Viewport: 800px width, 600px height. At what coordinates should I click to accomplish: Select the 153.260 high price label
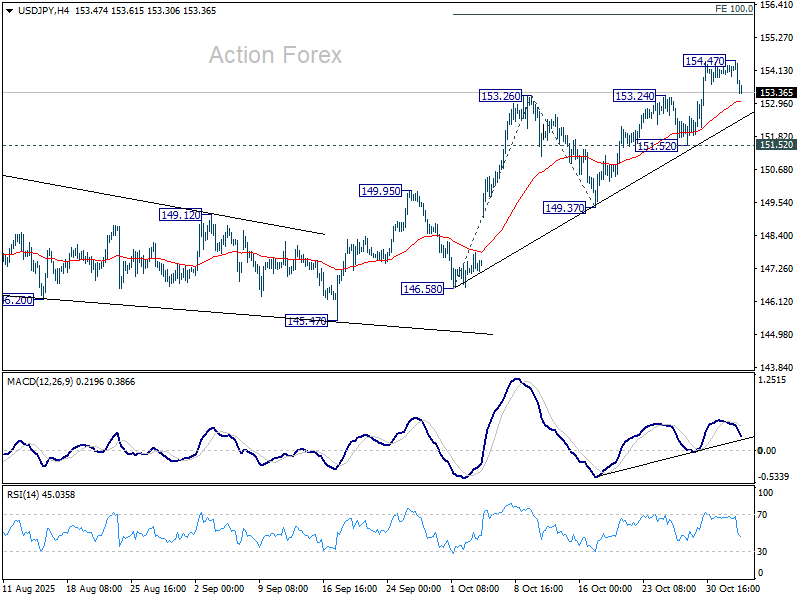[x=500, y=96]
